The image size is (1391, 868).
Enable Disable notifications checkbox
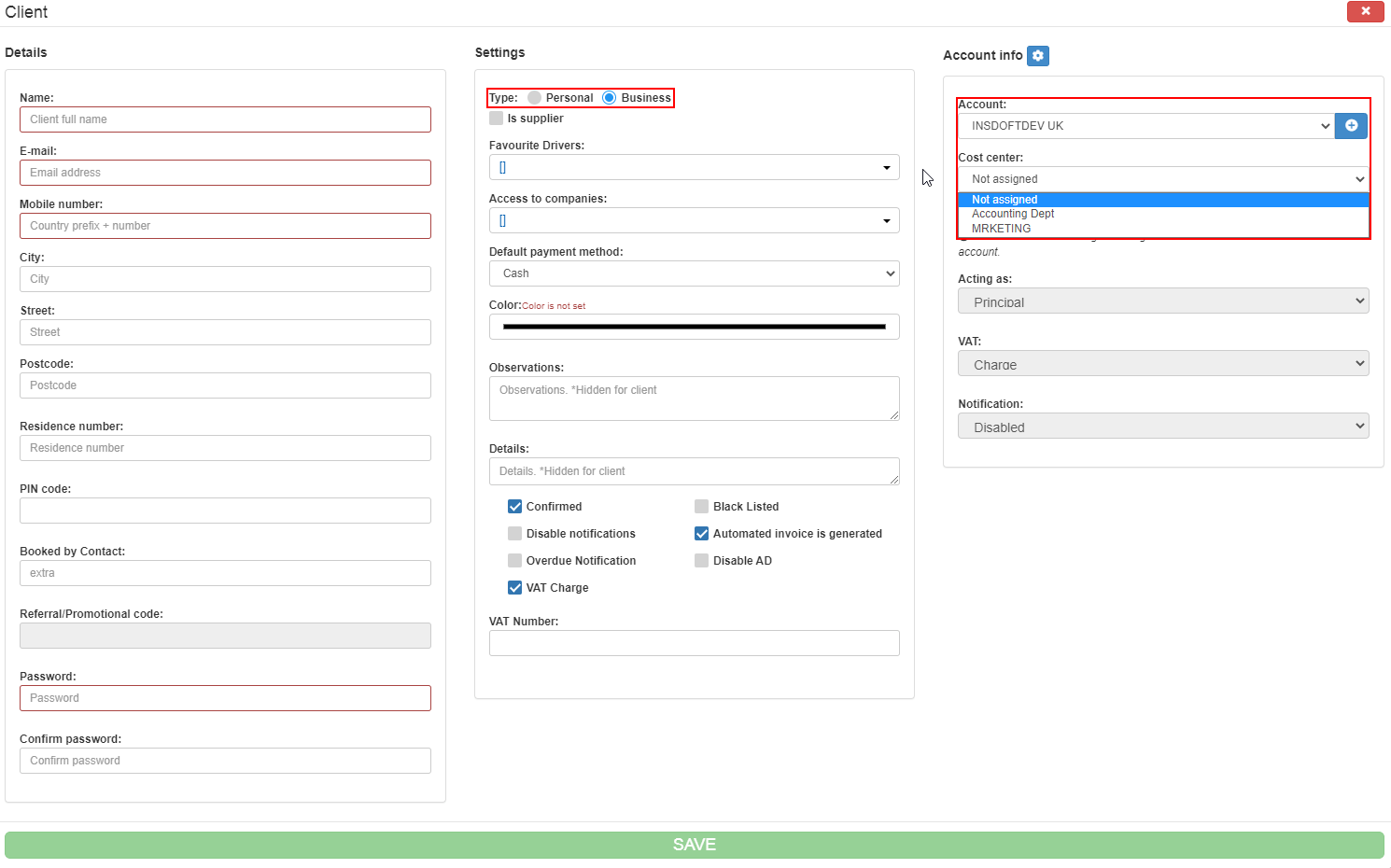(x=514, y=534)
